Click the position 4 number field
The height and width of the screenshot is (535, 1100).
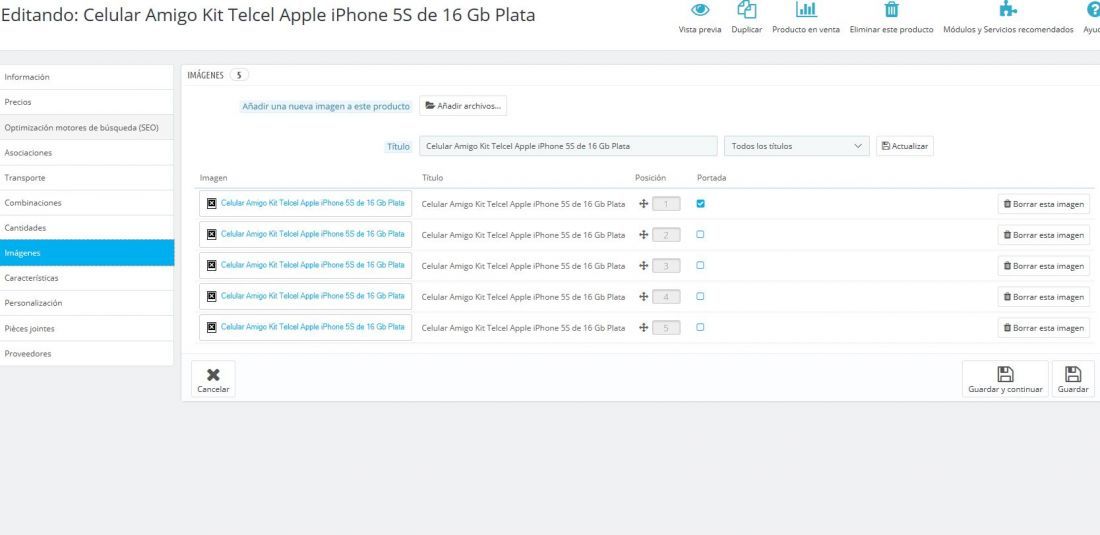[x=666, y=297]
